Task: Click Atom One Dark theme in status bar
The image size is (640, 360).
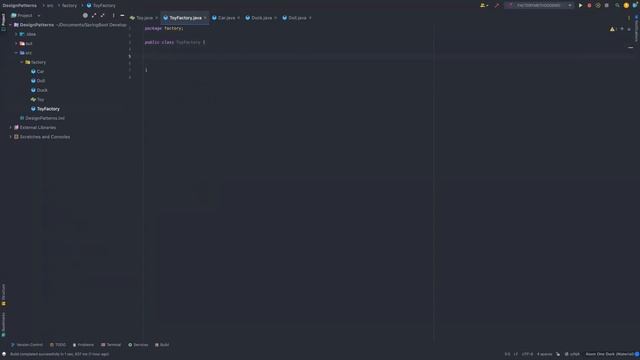Action: point(610,354)
